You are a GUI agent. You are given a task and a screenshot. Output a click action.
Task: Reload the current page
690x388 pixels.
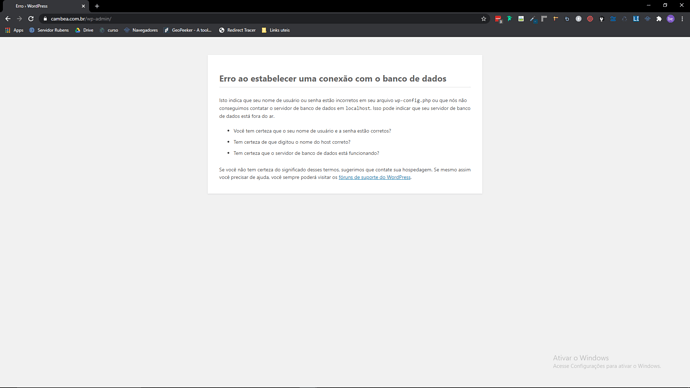pyautogui.click(x=31, y=19)
